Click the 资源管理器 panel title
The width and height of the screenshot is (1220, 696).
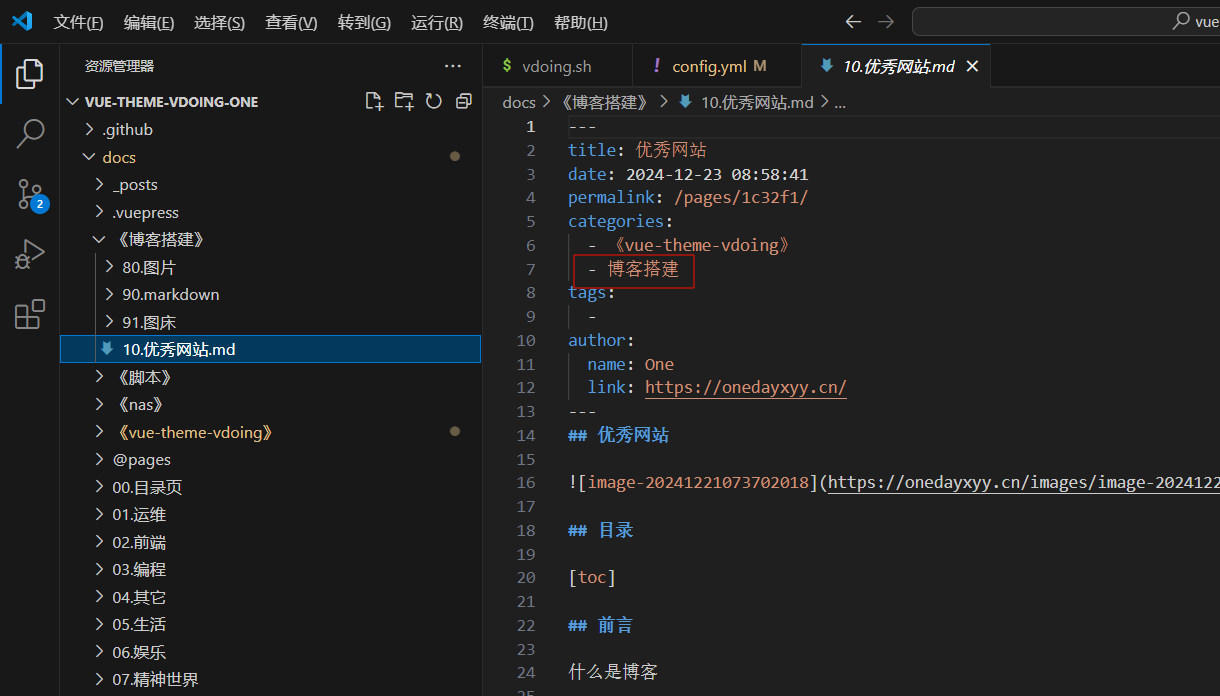[119, 66]
